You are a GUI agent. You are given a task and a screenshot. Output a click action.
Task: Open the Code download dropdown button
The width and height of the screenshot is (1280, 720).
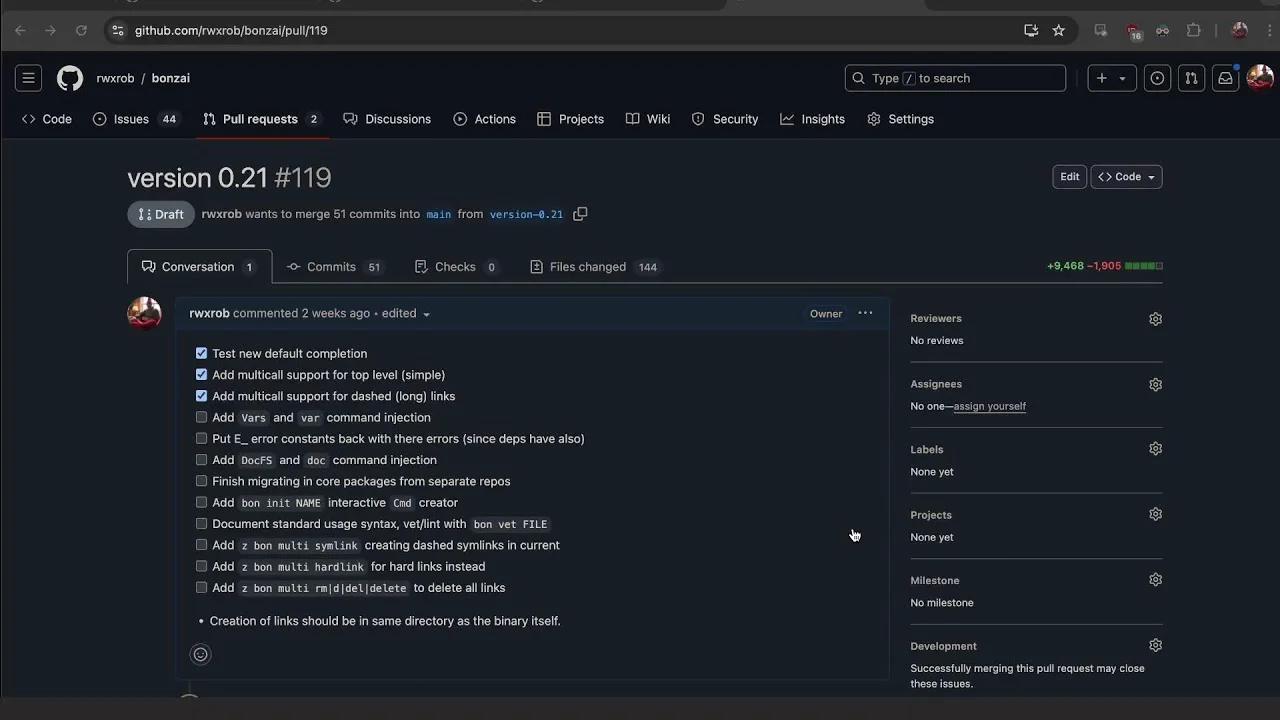click(1126, 176)
